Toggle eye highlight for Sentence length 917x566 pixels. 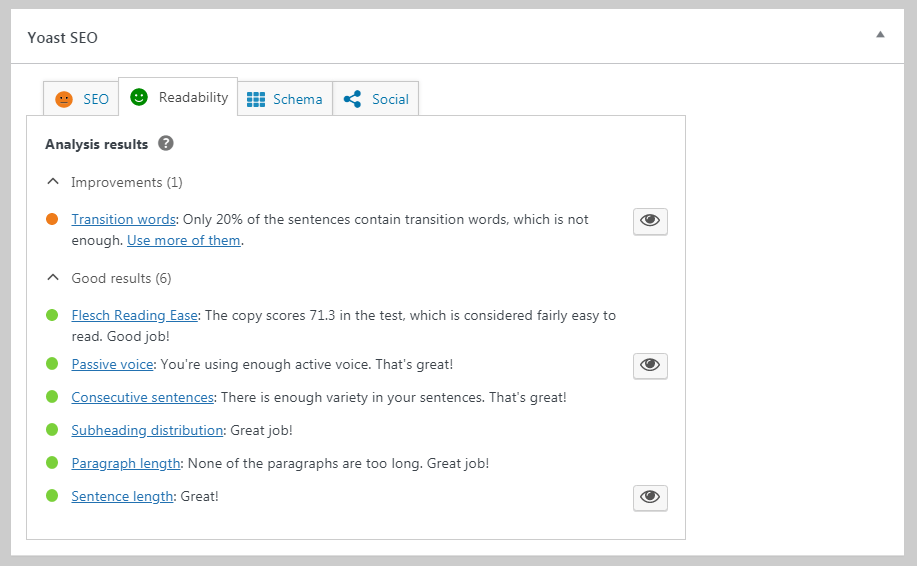[x=650, y=497]
